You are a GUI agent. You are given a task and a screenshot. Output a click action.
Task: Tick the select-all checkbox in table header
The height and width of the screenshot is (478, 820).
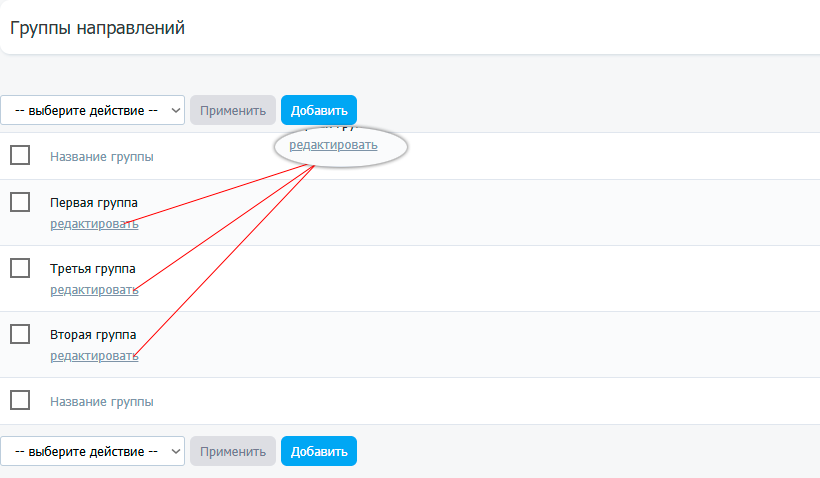coord(20,155)
